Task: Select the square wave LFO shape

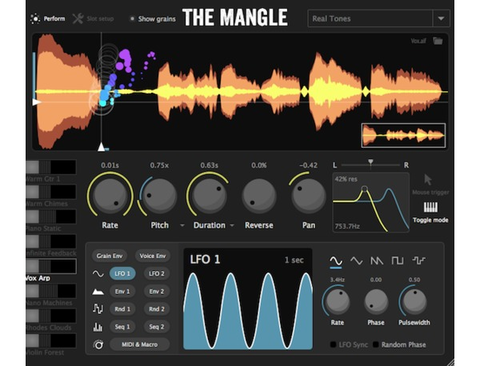Action: point(397,261)
